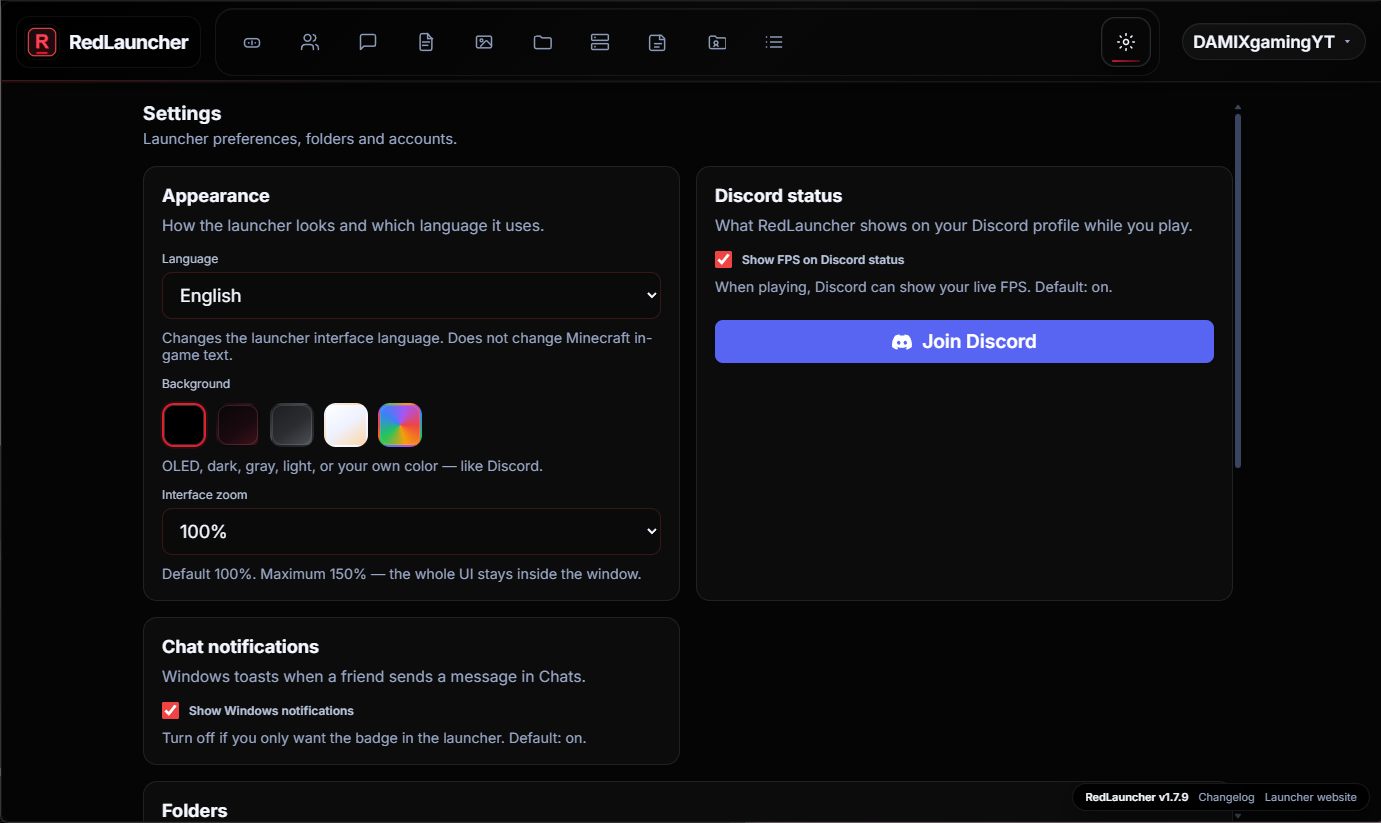Click the Join Discord button
This screenshot has height=823, width=1381.
964,341
